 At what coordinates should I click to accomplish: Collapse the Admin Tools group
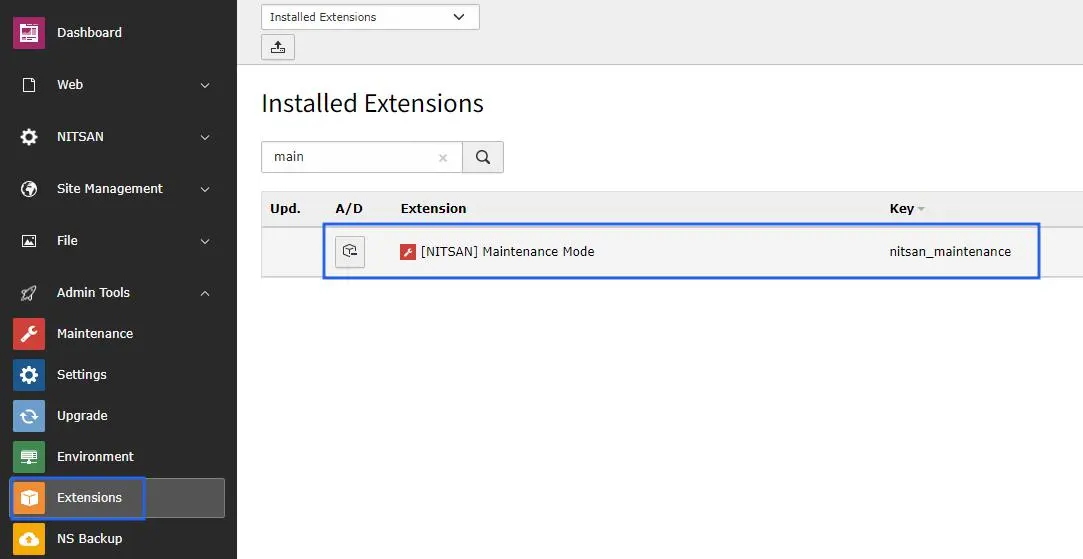(205, 293)
